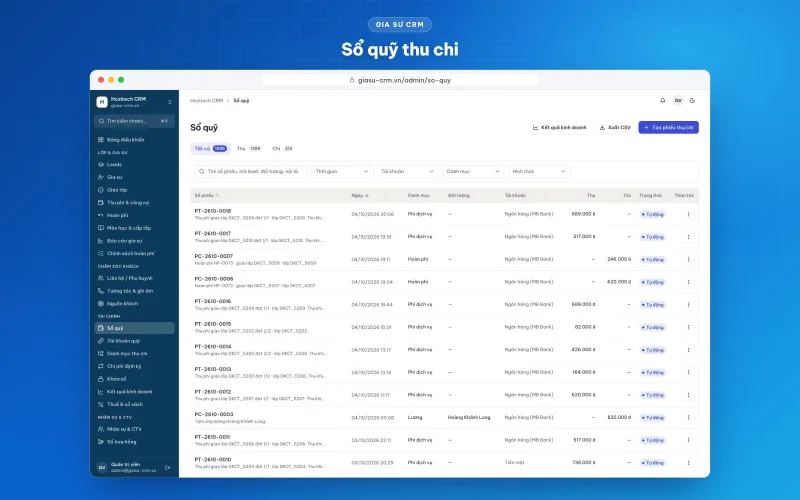Open actions menu for PT-2610-0014
This screenshot has height=500, width=800.
[x=688, y=350]
